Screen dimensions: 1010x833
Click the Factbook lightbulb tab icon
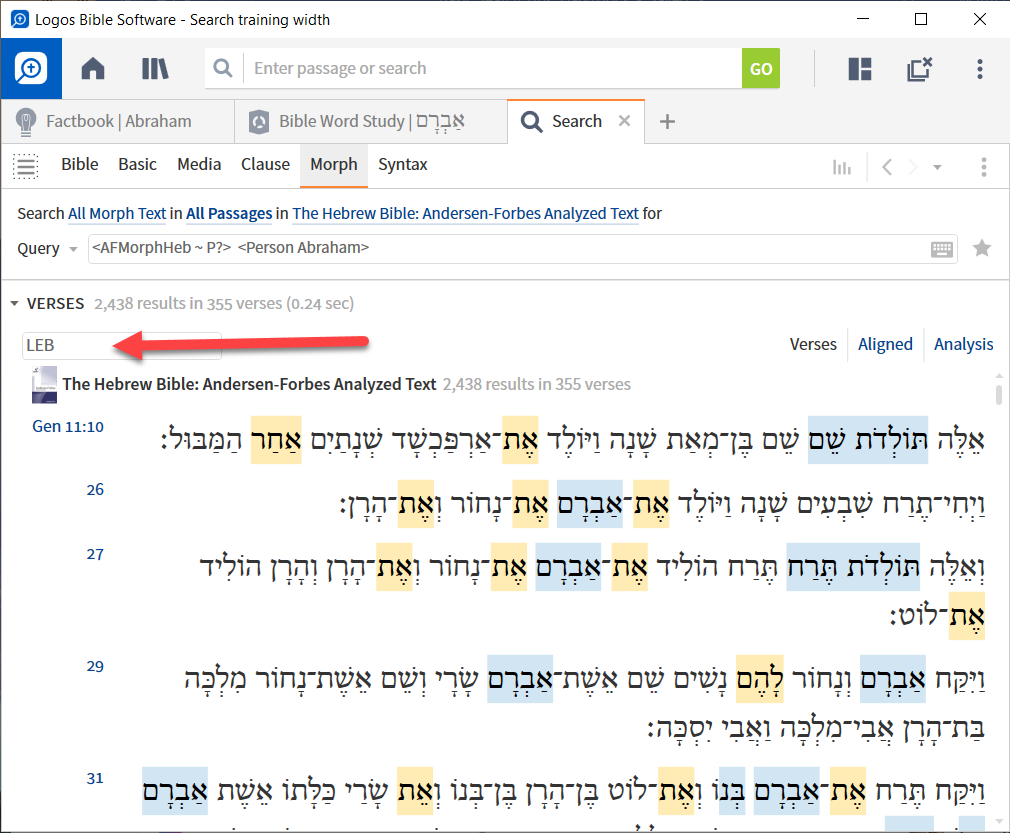(25, 122)
